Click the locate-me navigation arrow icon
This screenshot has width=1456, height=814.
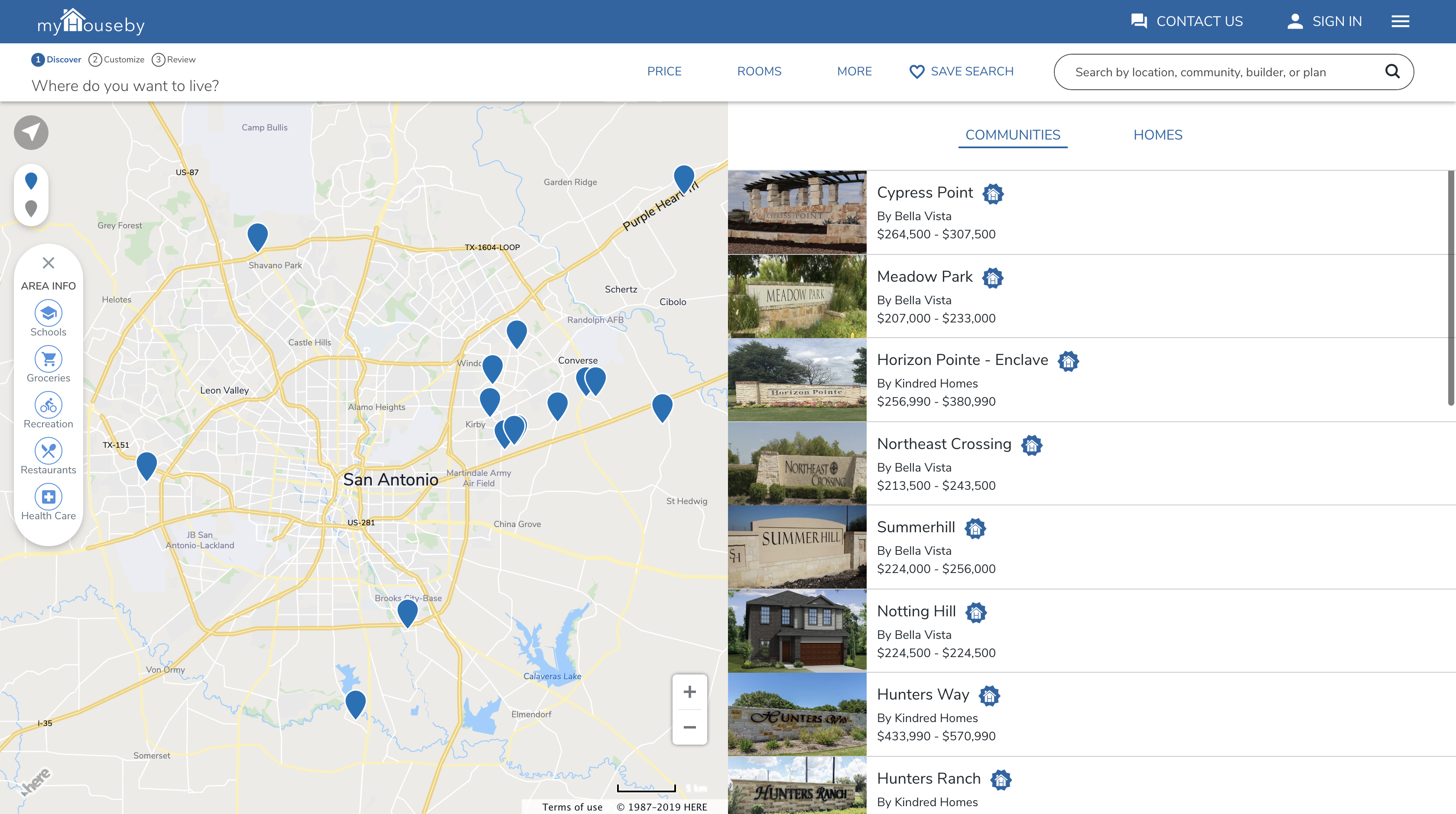coord(31,133)
